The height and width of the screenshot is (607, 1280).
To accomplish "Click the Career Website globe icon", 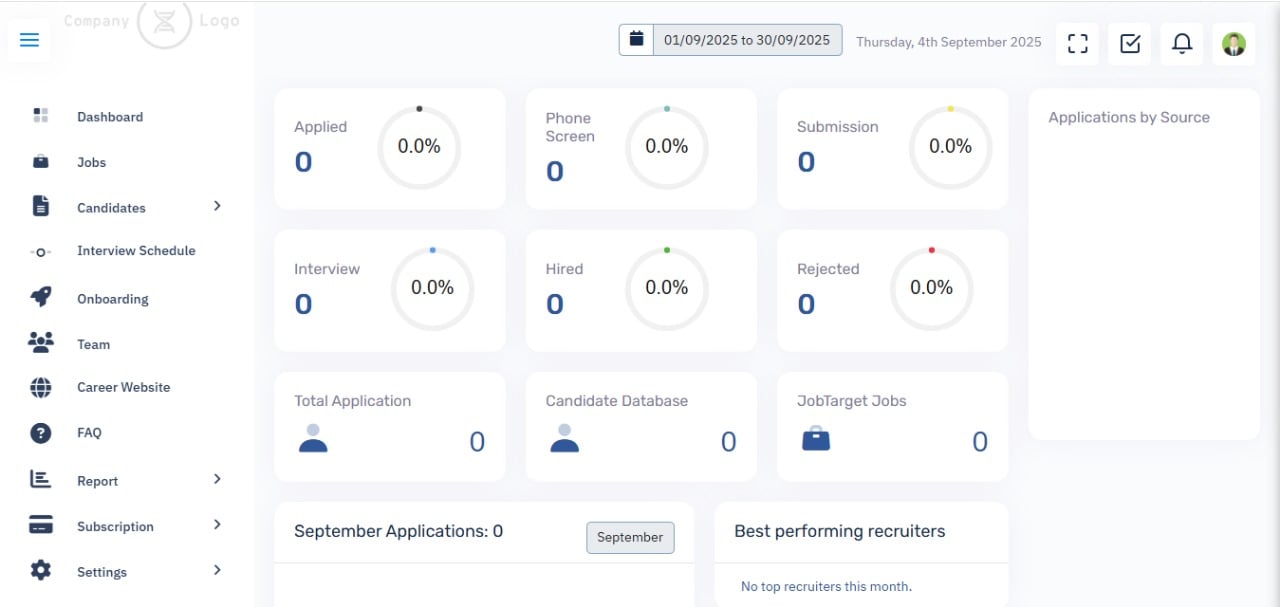I will (40, 387).
